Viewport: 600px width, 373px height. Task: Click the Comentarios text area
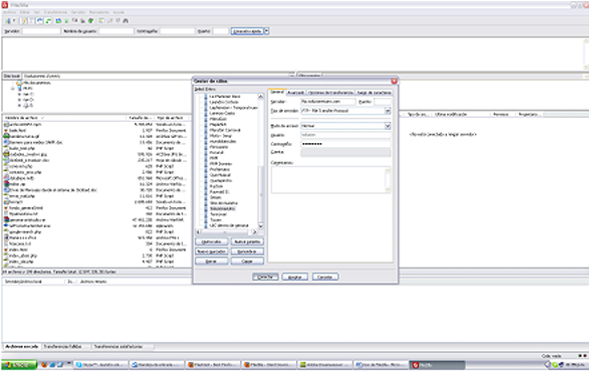[x=331, y=180]
